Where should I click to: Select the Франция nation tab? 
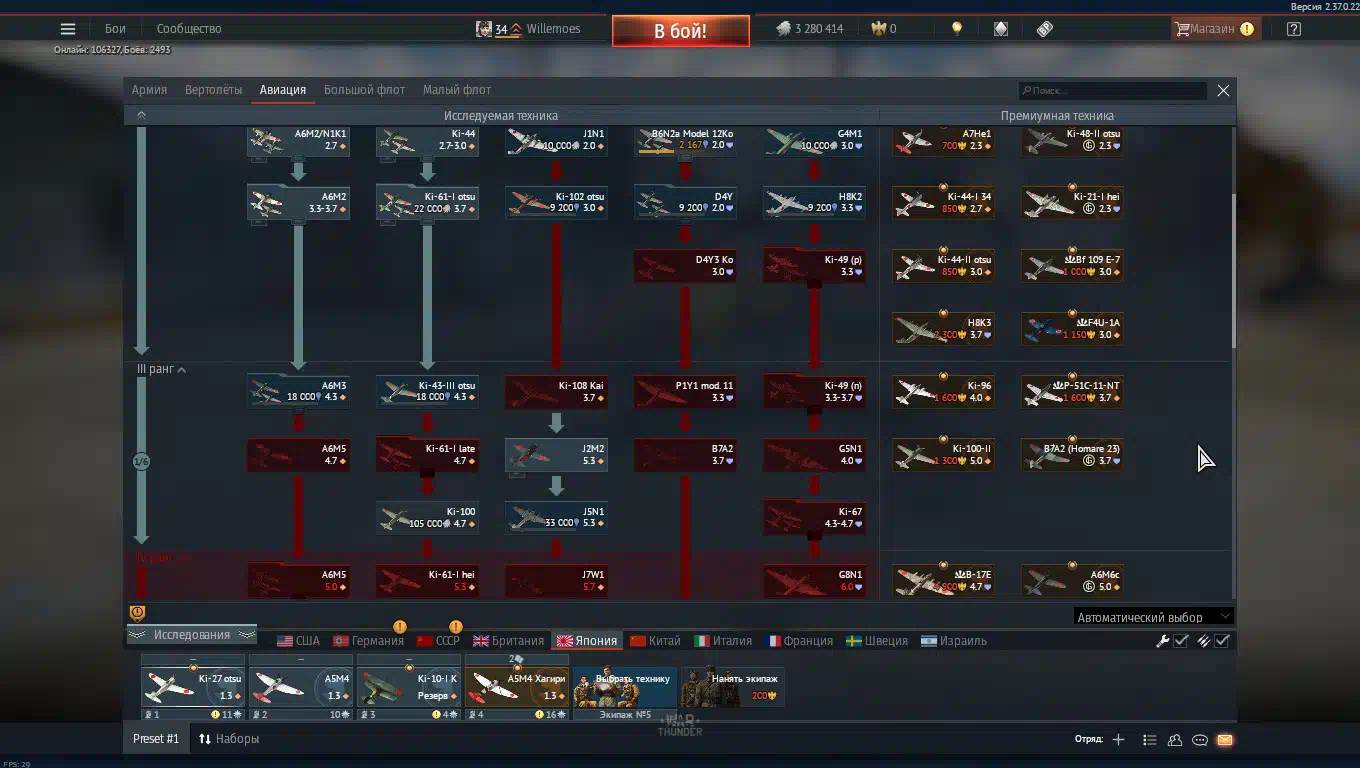tap(800, 641)
